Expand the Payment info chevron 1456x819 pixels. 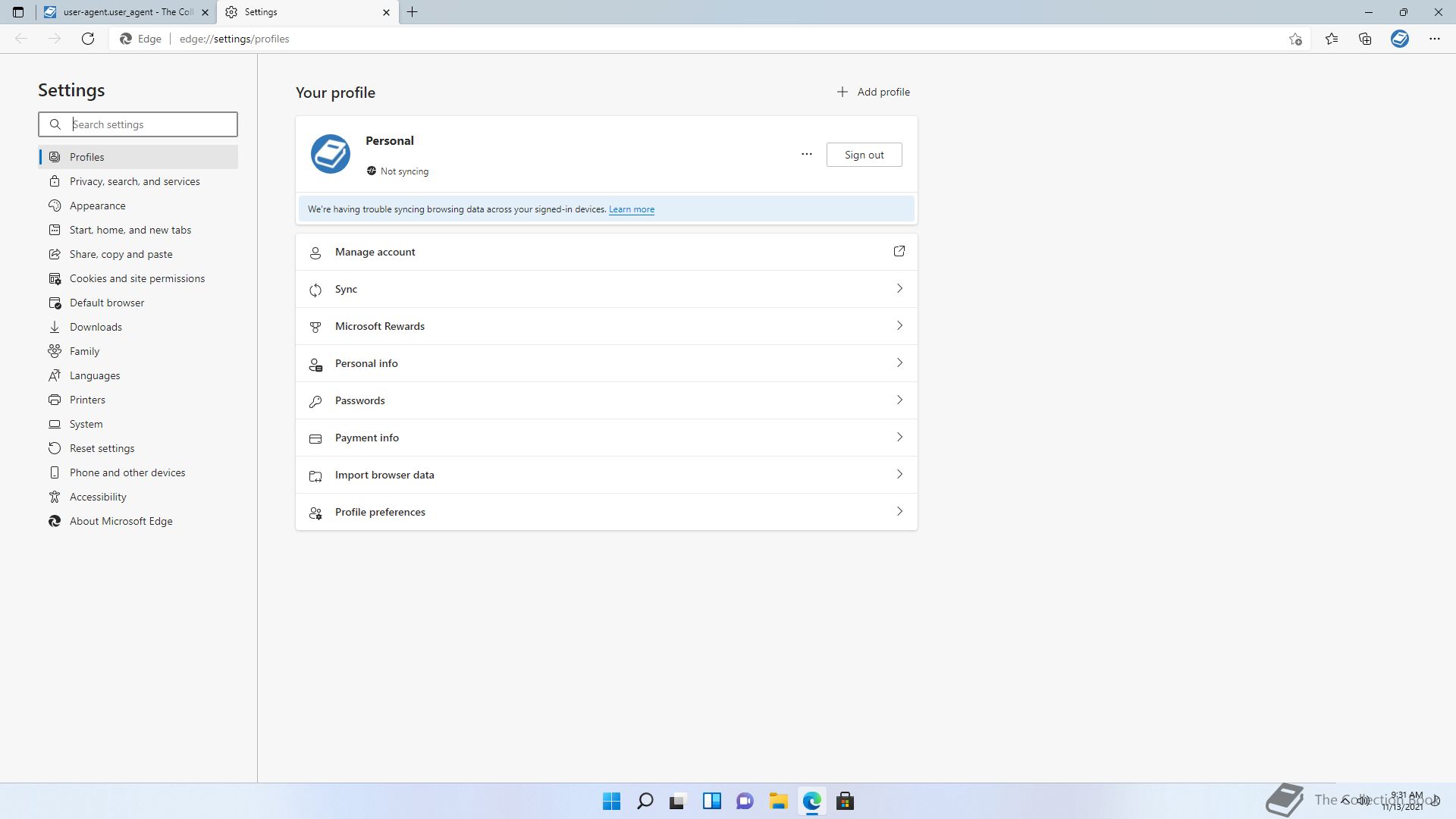point(899,437)
